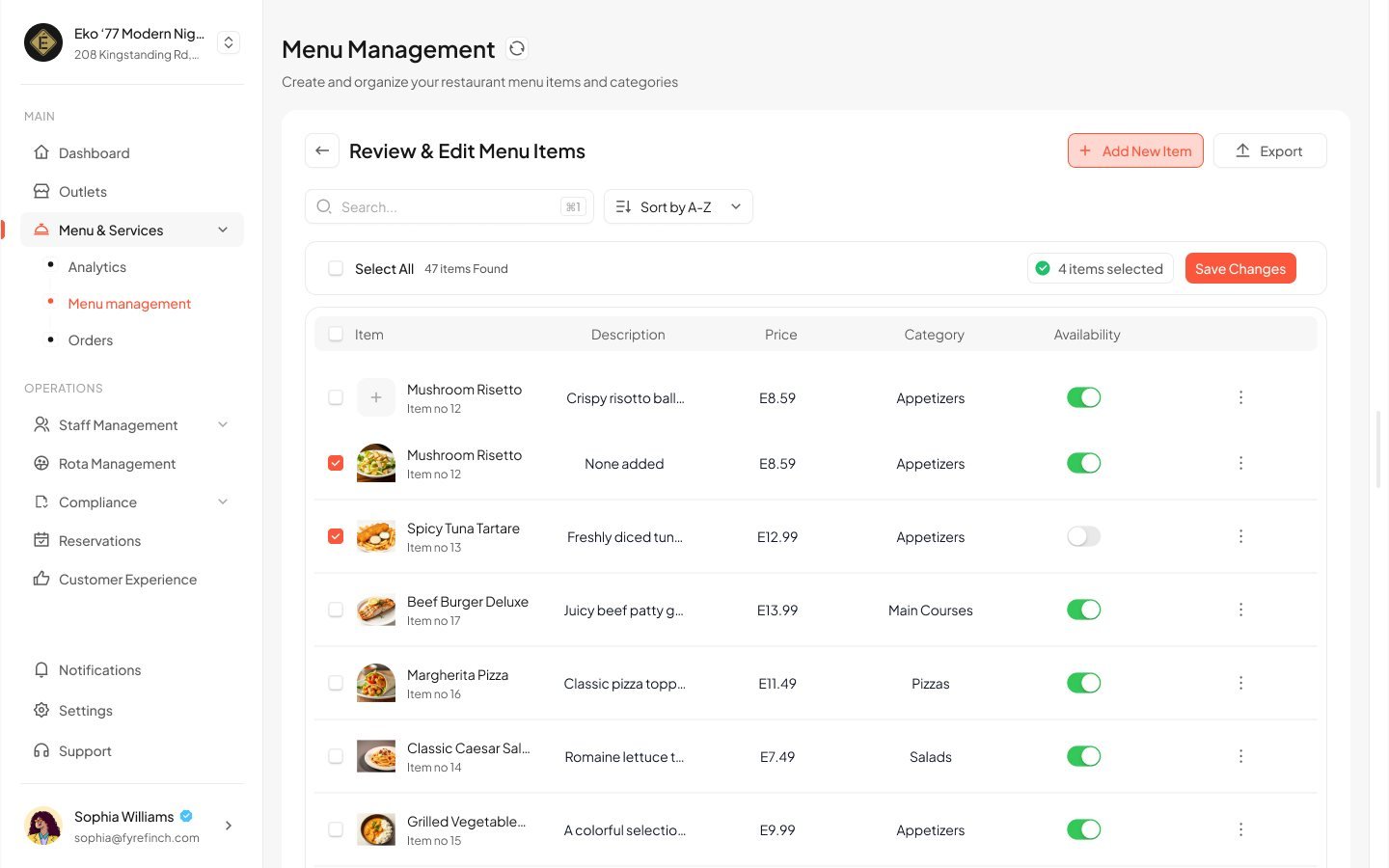Image resolution: width=1389 pixels, height=868 pixels.
Task: Click the Eko '77 restaurant logo
Action: pyautogui.click(x=43, y=42)
